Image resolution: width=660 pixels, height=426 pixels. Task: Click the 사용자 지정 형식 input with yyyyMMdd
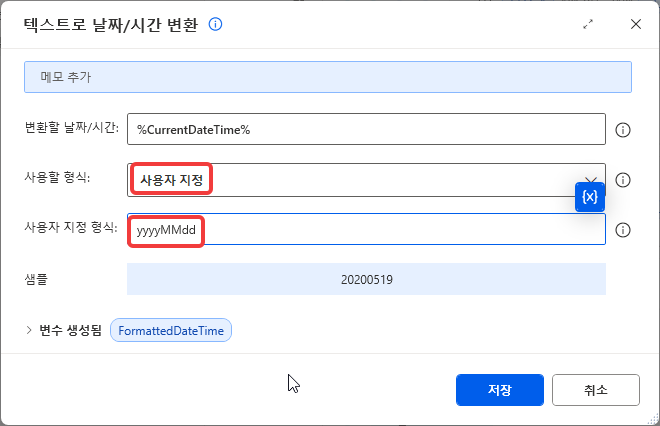tap(366, 229)
